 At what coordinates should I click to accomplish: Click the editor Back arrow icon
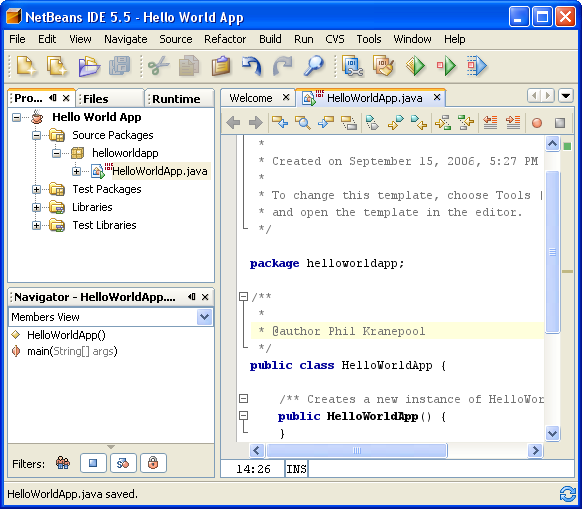[233, 122]
